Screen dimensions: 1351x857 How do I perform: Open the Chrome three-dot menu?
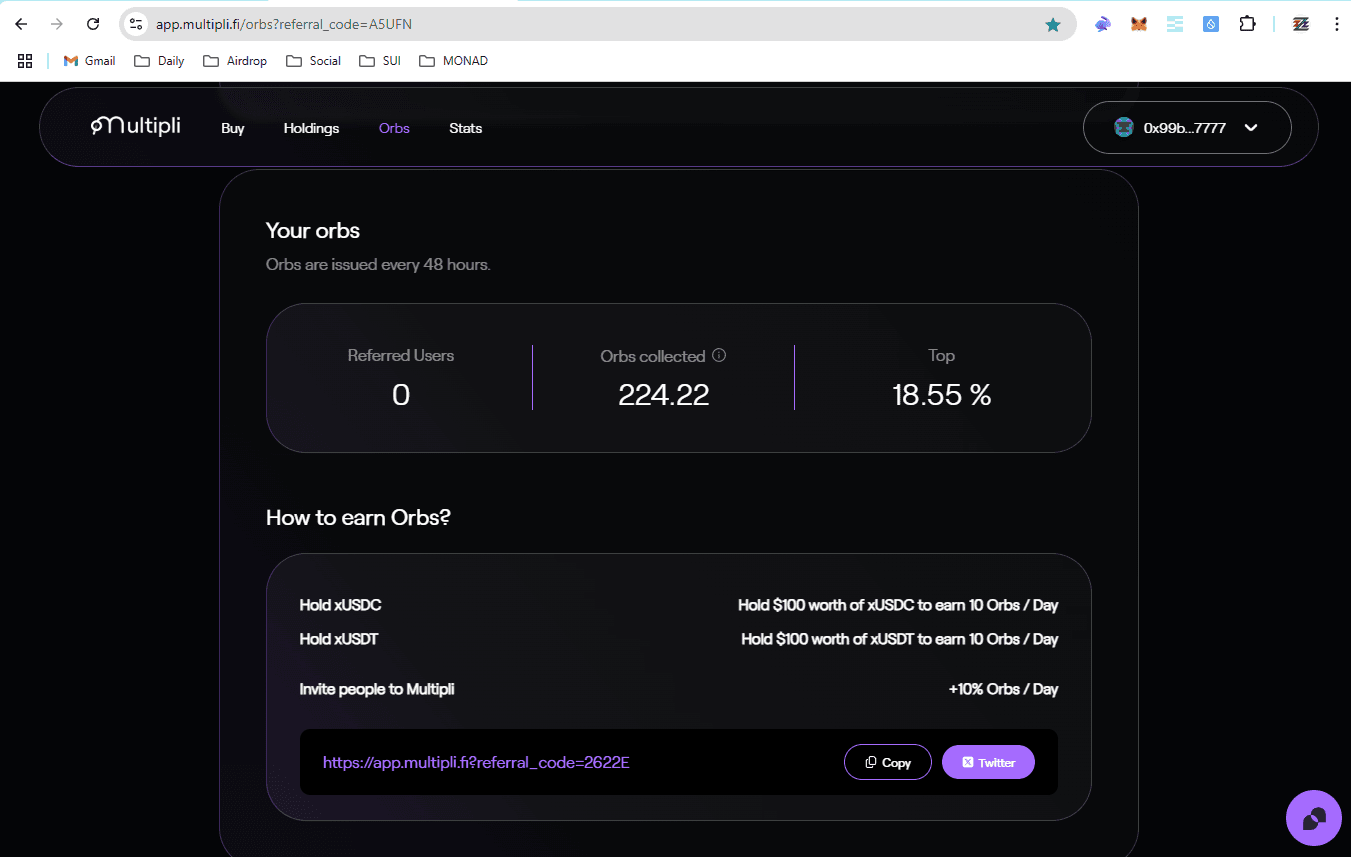click(x=1337, y=24)
